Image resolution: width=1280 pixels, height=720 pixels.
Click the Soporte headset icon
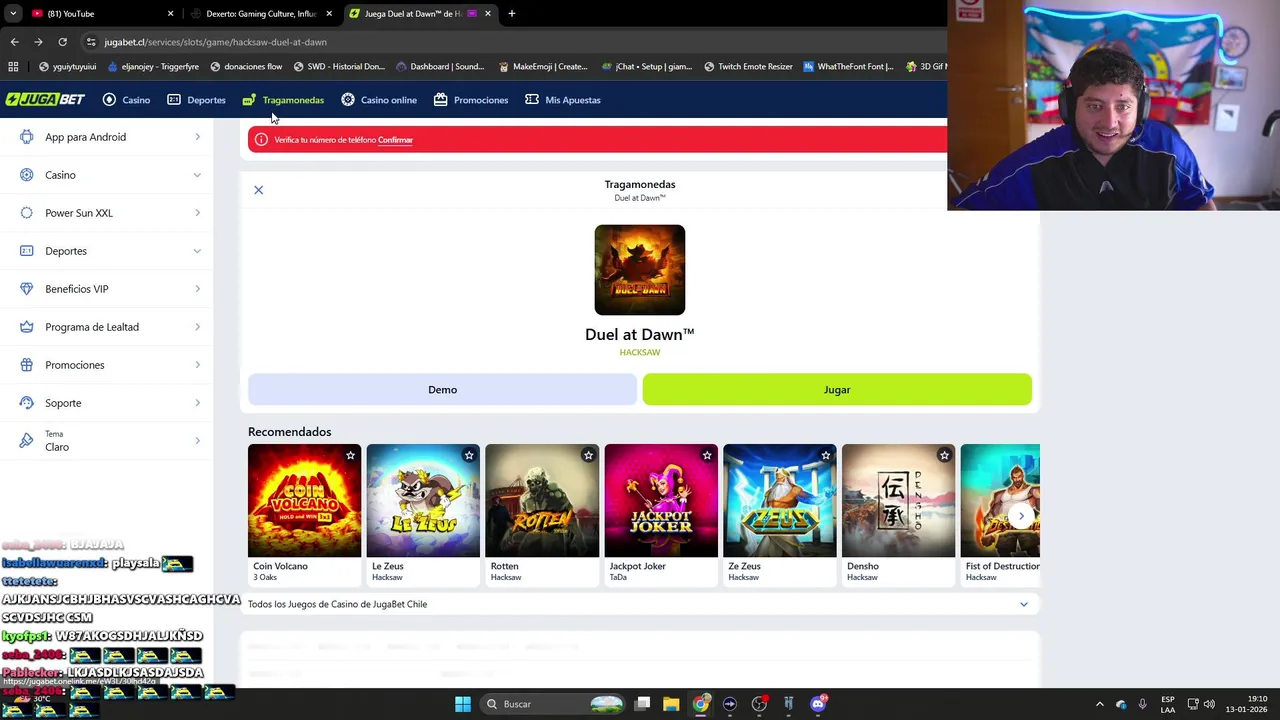point(27,403)
